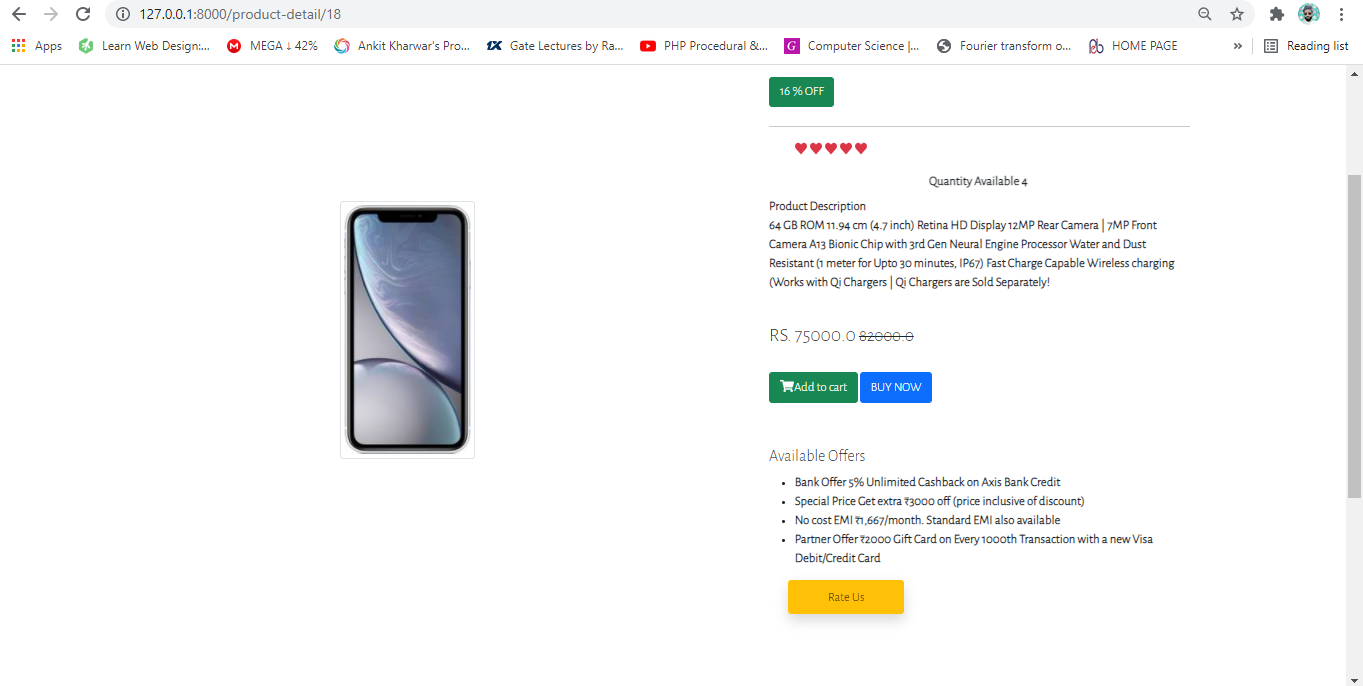Open the browser extensions puzzle icon
Image resolution: width=1363 pixels, height=686 pixels.
(x=1276, y=14)
